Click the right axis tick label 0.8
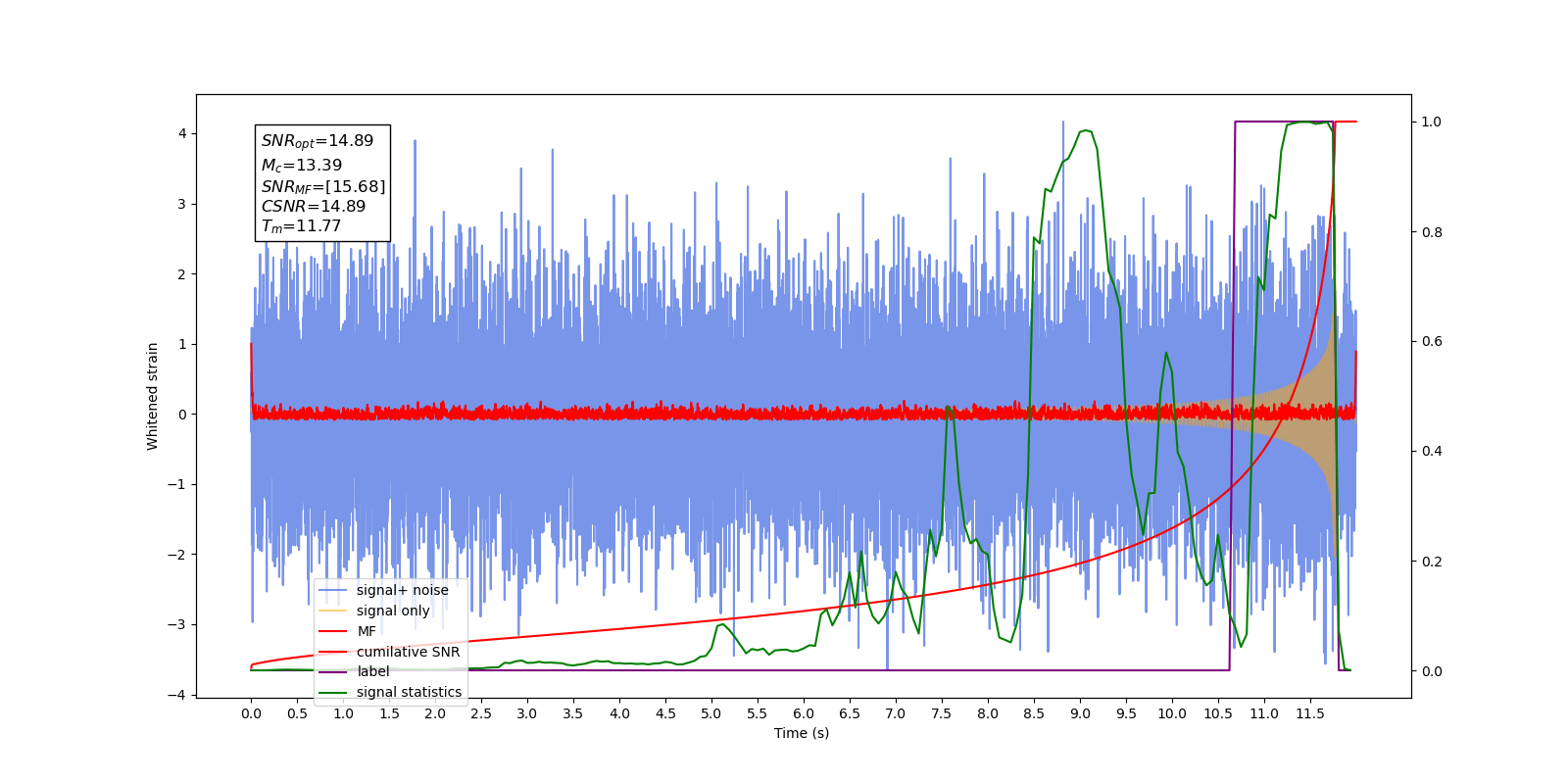 pos(1432,232)
